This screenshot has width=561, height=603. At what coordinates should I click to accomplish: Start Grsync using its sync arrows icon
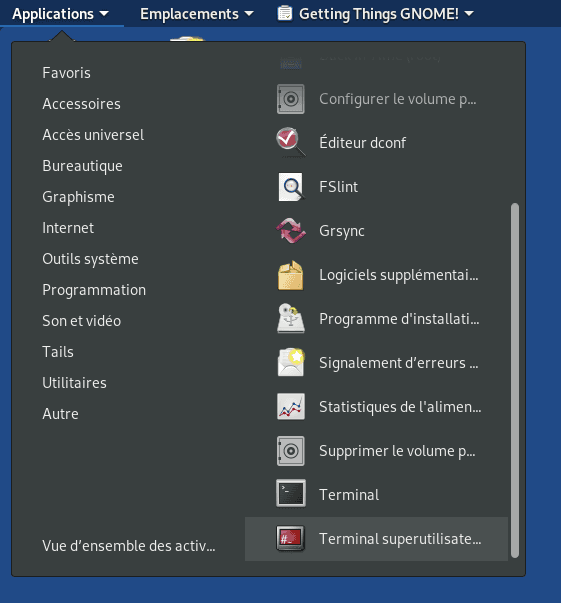coord(291,231)
